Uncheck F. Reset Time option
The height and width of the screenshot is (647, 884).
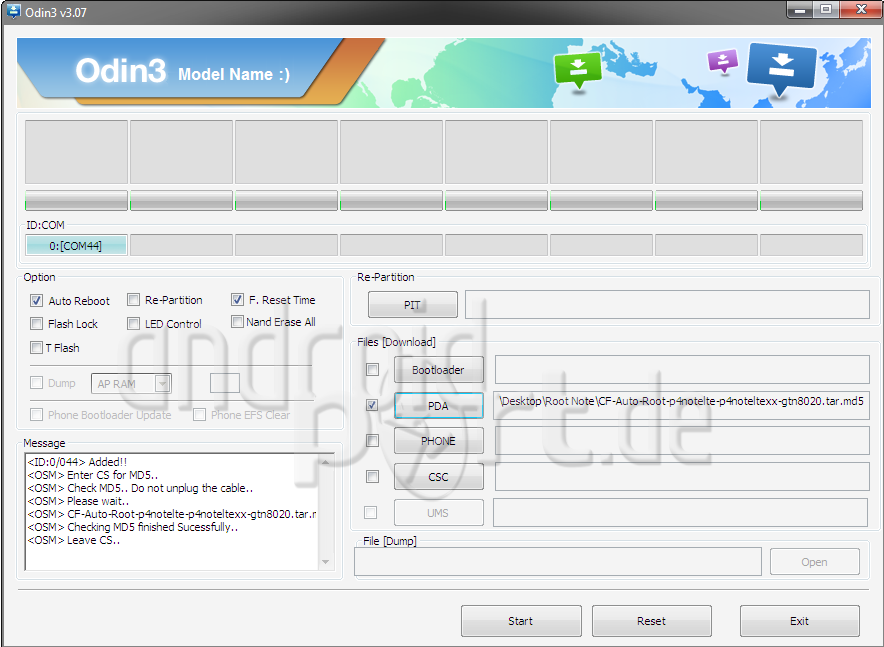click(237, 300)
